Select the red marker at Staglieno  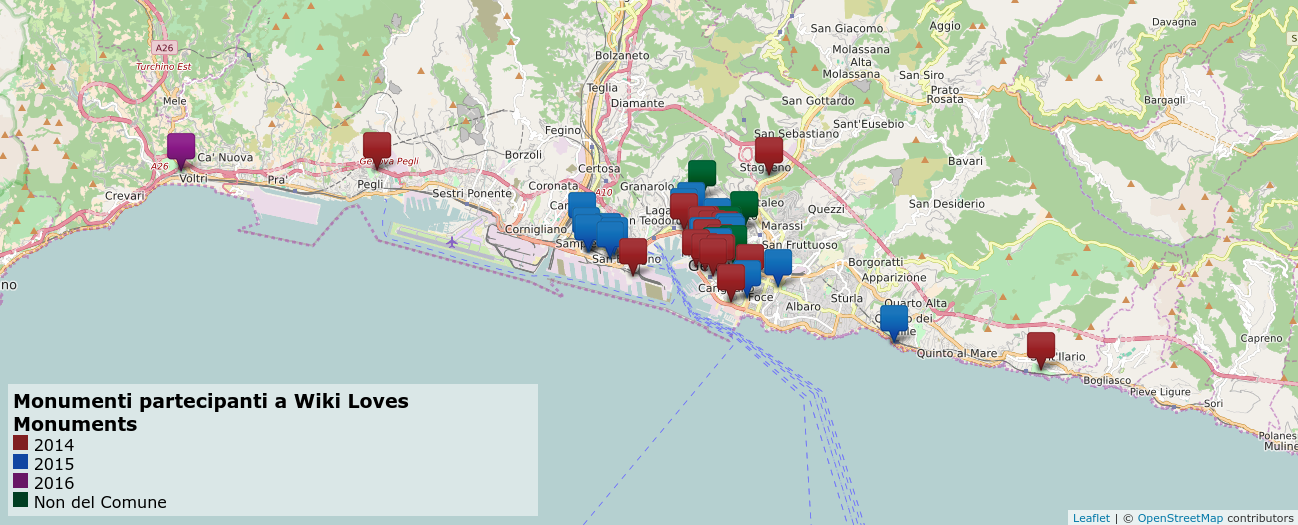point(768,154)
